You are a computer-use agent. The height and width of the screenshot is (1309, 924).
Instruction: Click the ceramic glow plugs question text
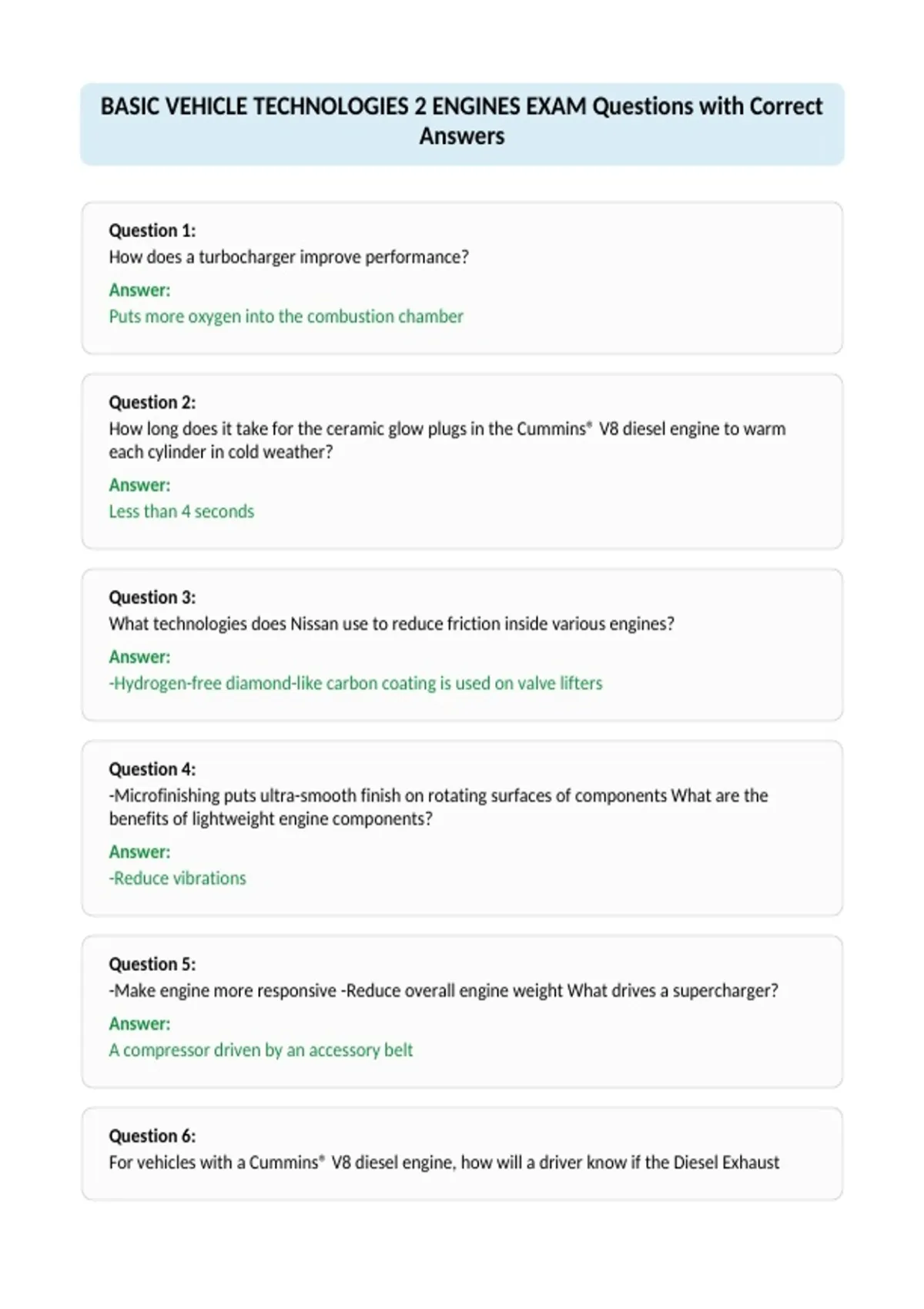click(447, 440)
